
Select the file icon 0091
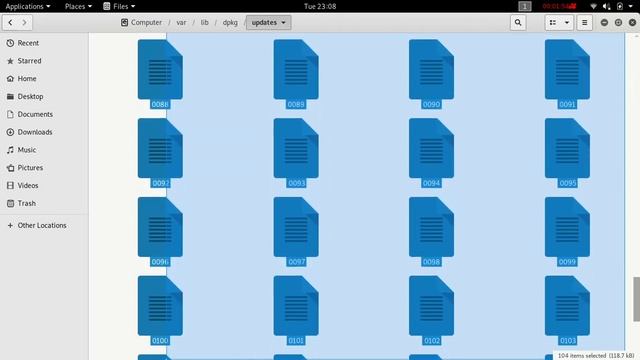pos(567,69)
